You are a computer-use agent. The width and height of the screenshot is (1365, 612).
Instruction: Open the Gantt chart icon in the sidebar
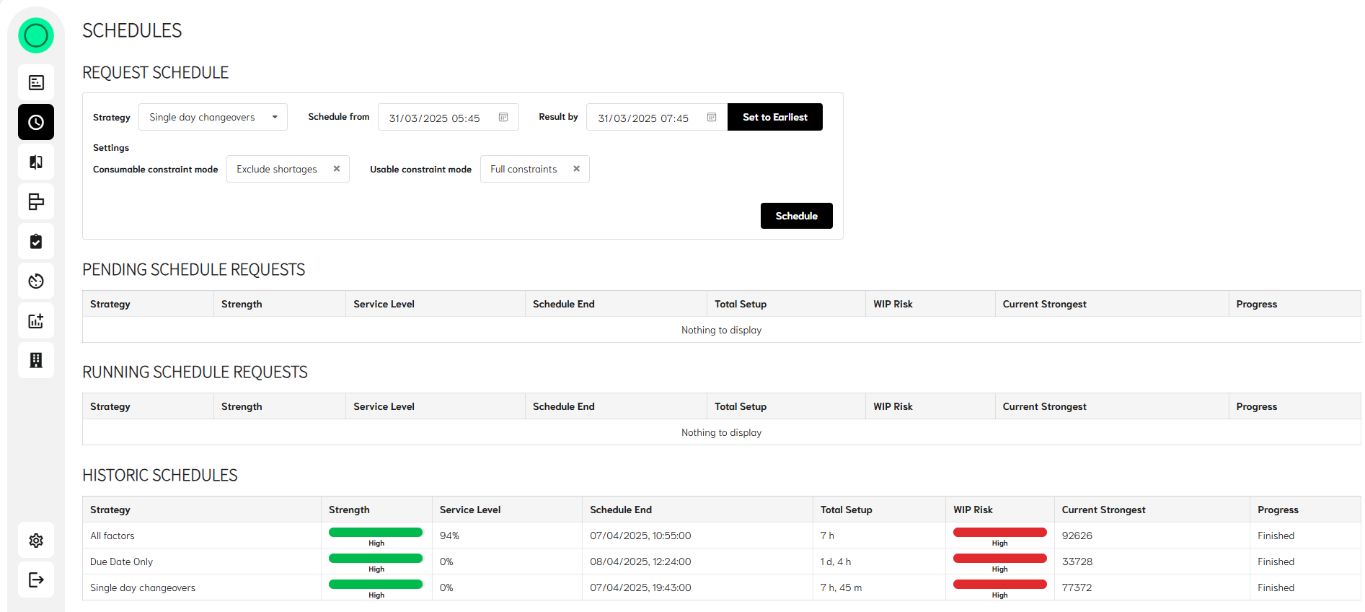[36, 202]
